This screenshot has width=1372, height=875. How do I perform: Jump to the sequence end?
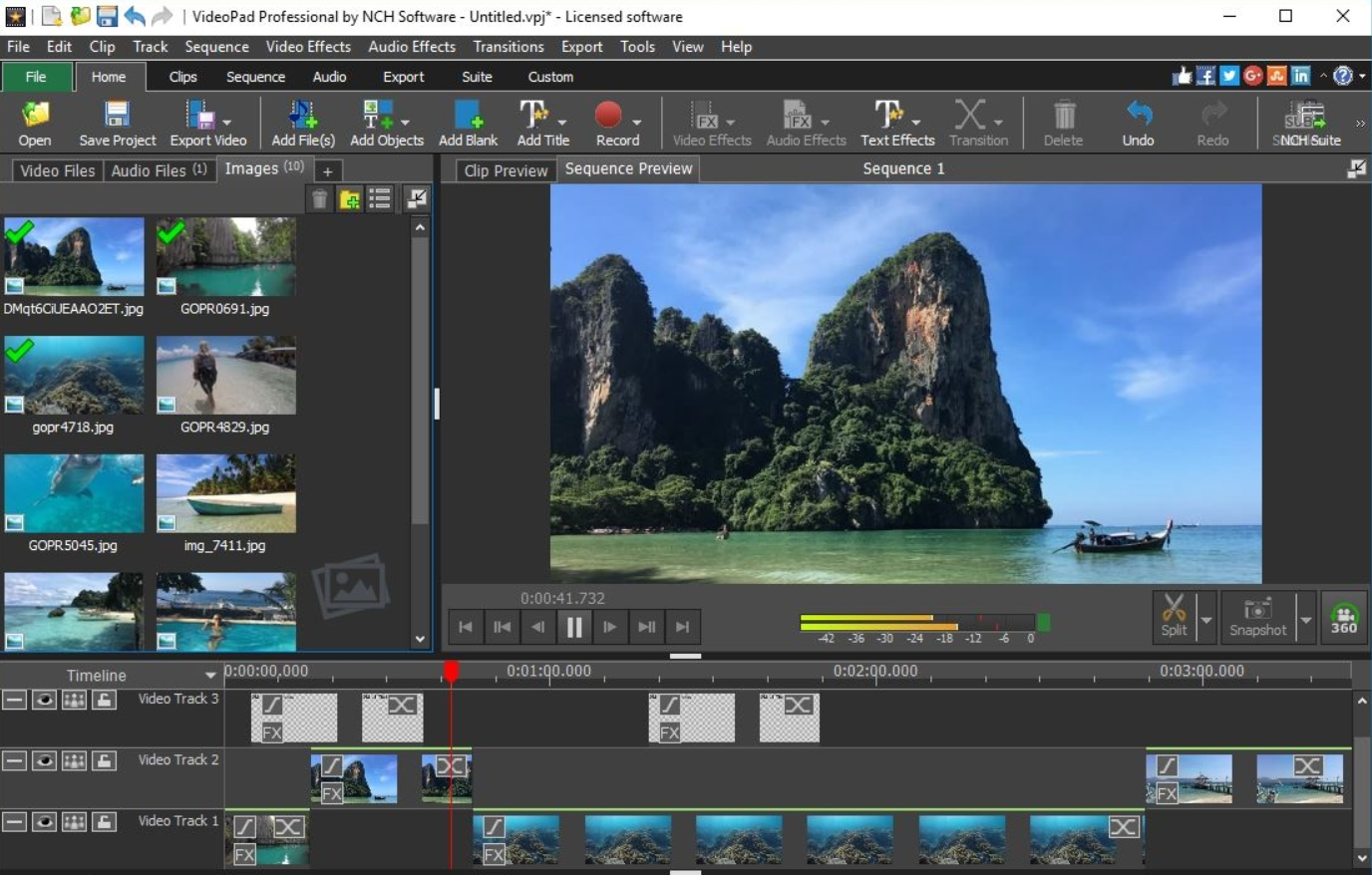coord(682,627)
